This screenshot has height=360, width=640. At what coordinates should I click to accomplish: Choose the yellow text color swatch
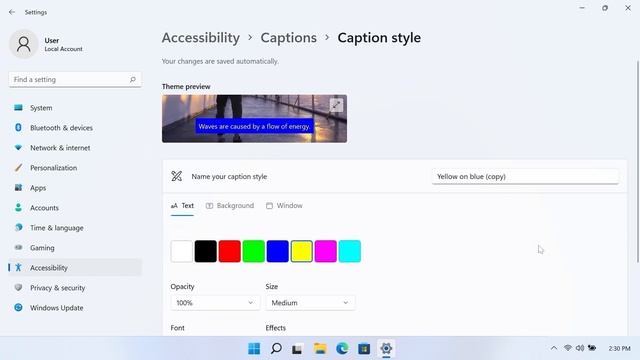[302, 251]
